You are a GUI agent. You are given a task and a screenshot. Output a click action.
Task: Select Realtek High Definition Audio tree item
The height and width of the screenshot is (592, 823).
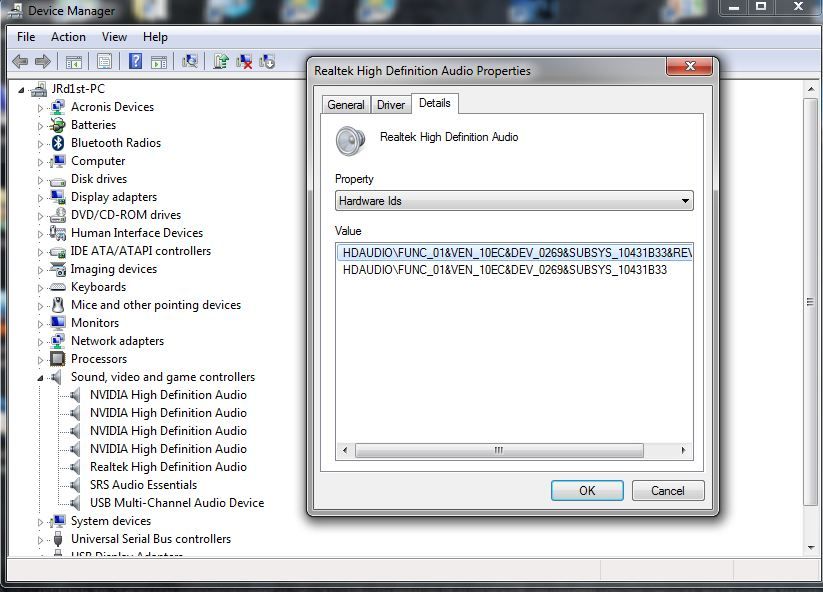[168, 467]
